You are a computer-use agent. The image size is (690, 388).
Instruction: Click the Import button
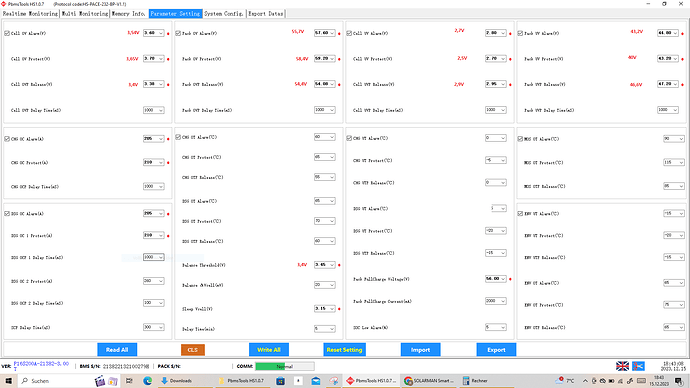(420, 350)
